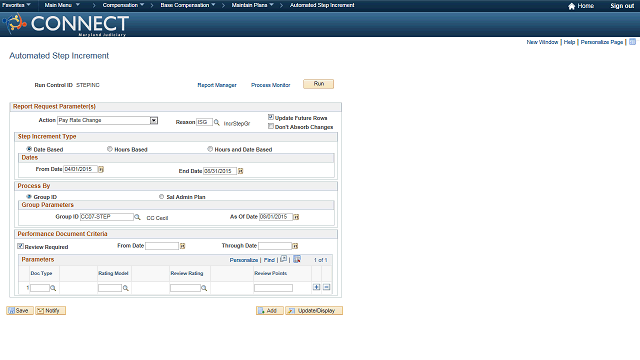Open New Window link

(542, 42)
